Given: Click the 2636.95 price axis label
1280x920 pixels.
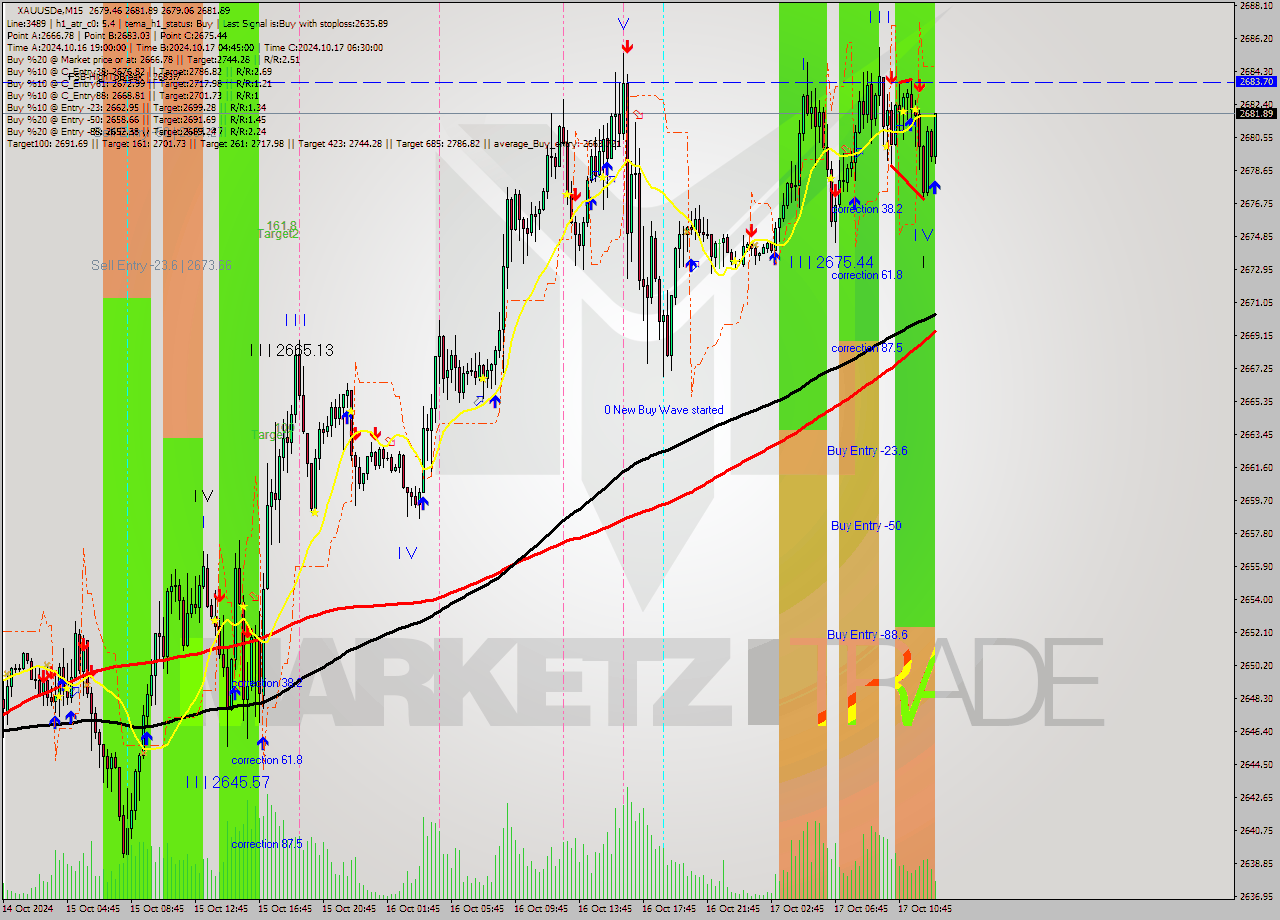Looking at the screenshot, I should (x=1256, y=896).
